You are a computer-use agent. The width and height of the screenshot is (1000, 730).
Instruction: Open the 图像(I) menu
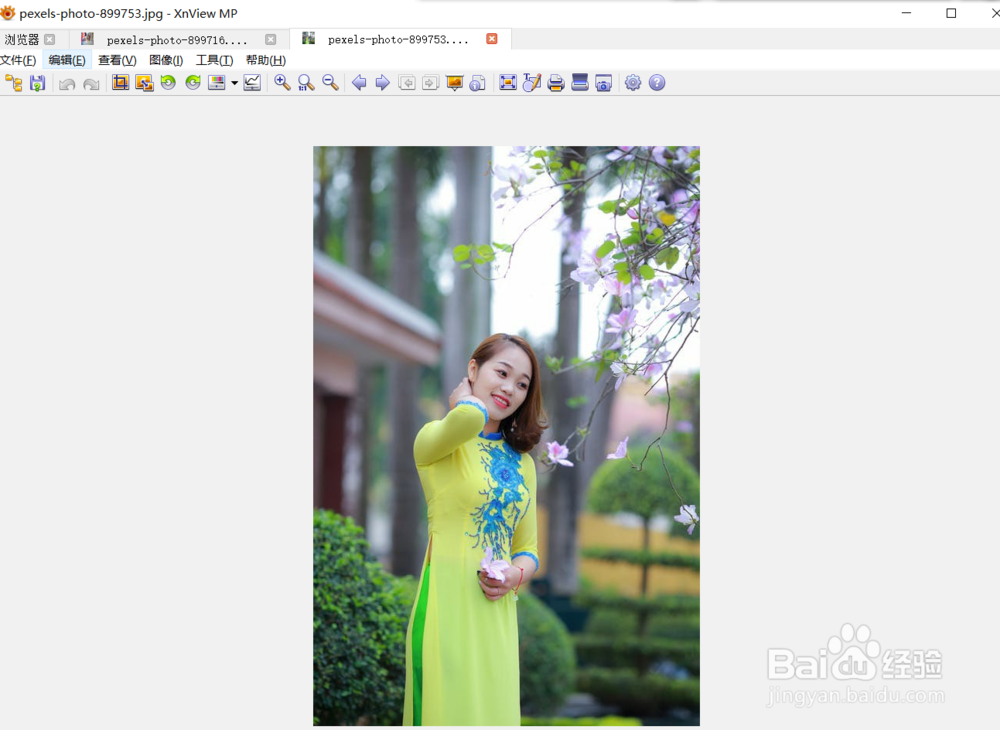166,60
